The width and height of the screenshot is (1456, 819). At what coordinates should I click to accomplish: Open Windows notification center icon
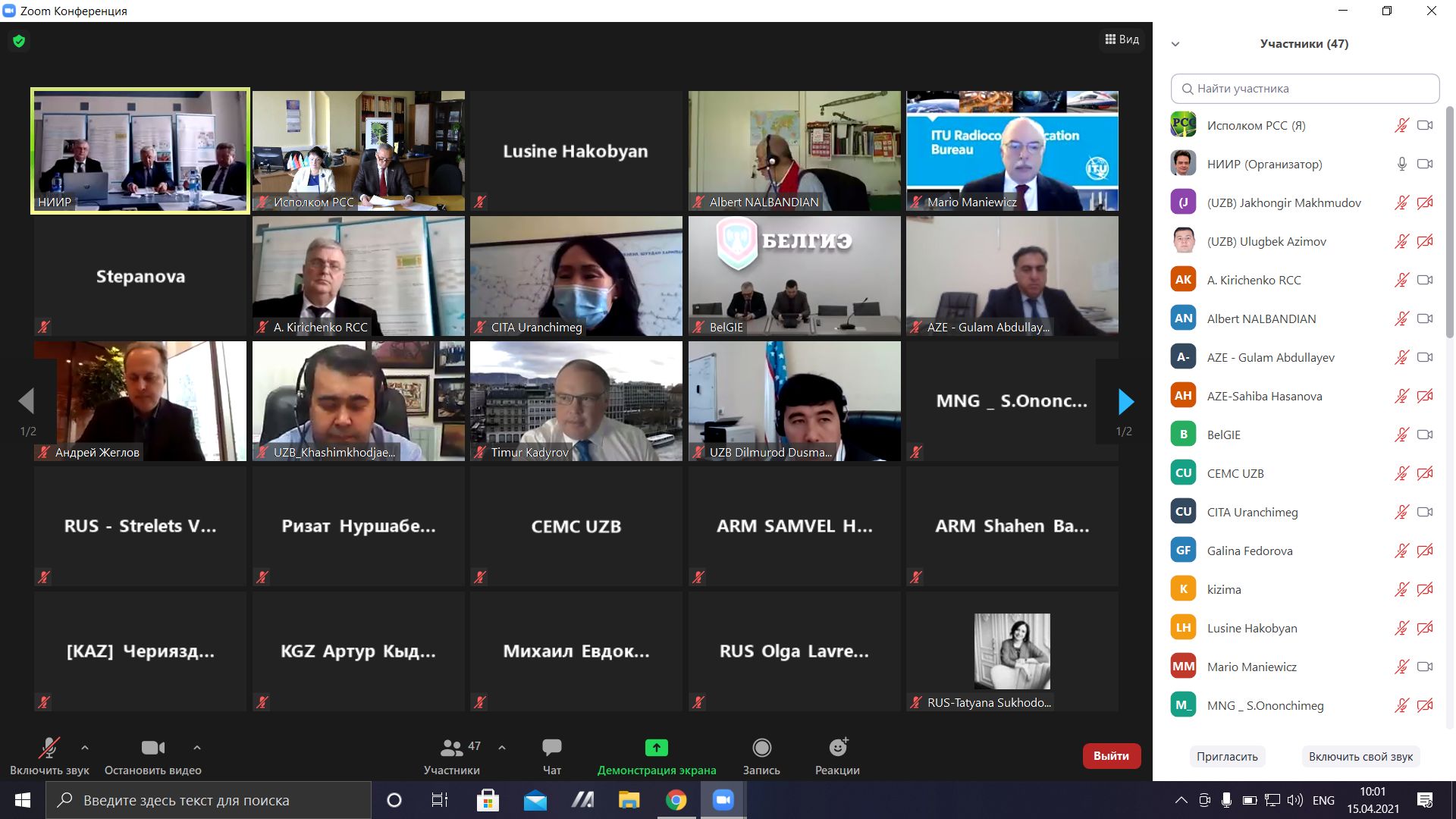(1425, 800)
